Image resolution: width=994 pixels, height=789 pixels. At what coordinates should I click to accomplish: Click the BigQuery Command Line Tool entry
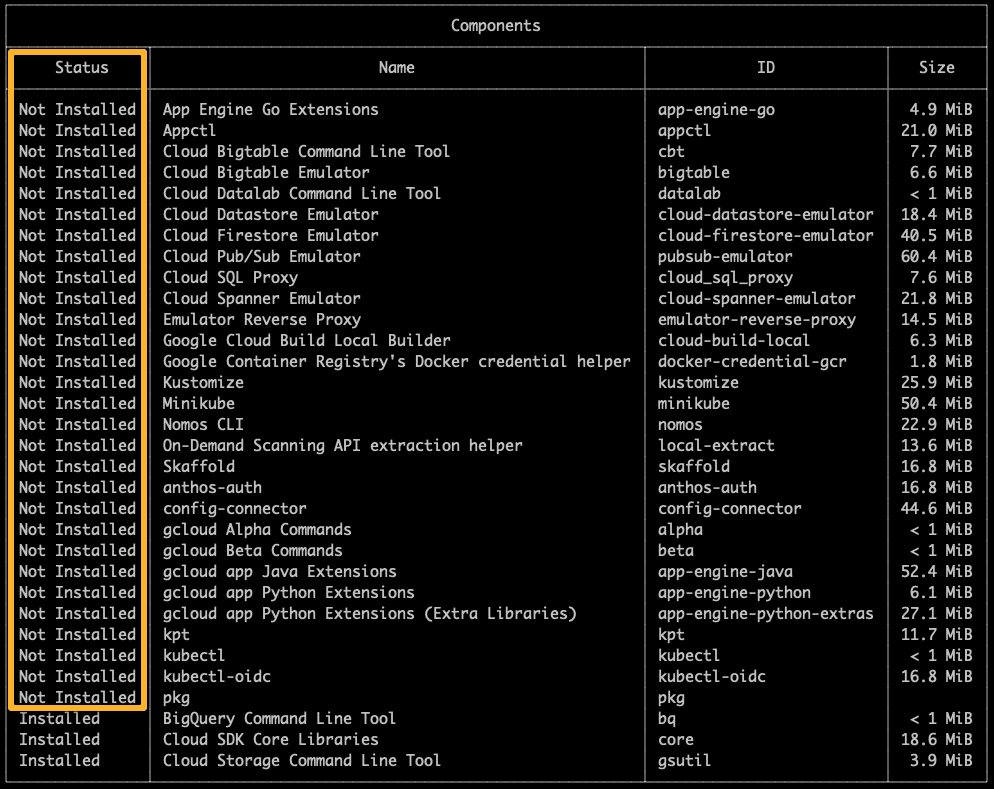click(279, 718)
